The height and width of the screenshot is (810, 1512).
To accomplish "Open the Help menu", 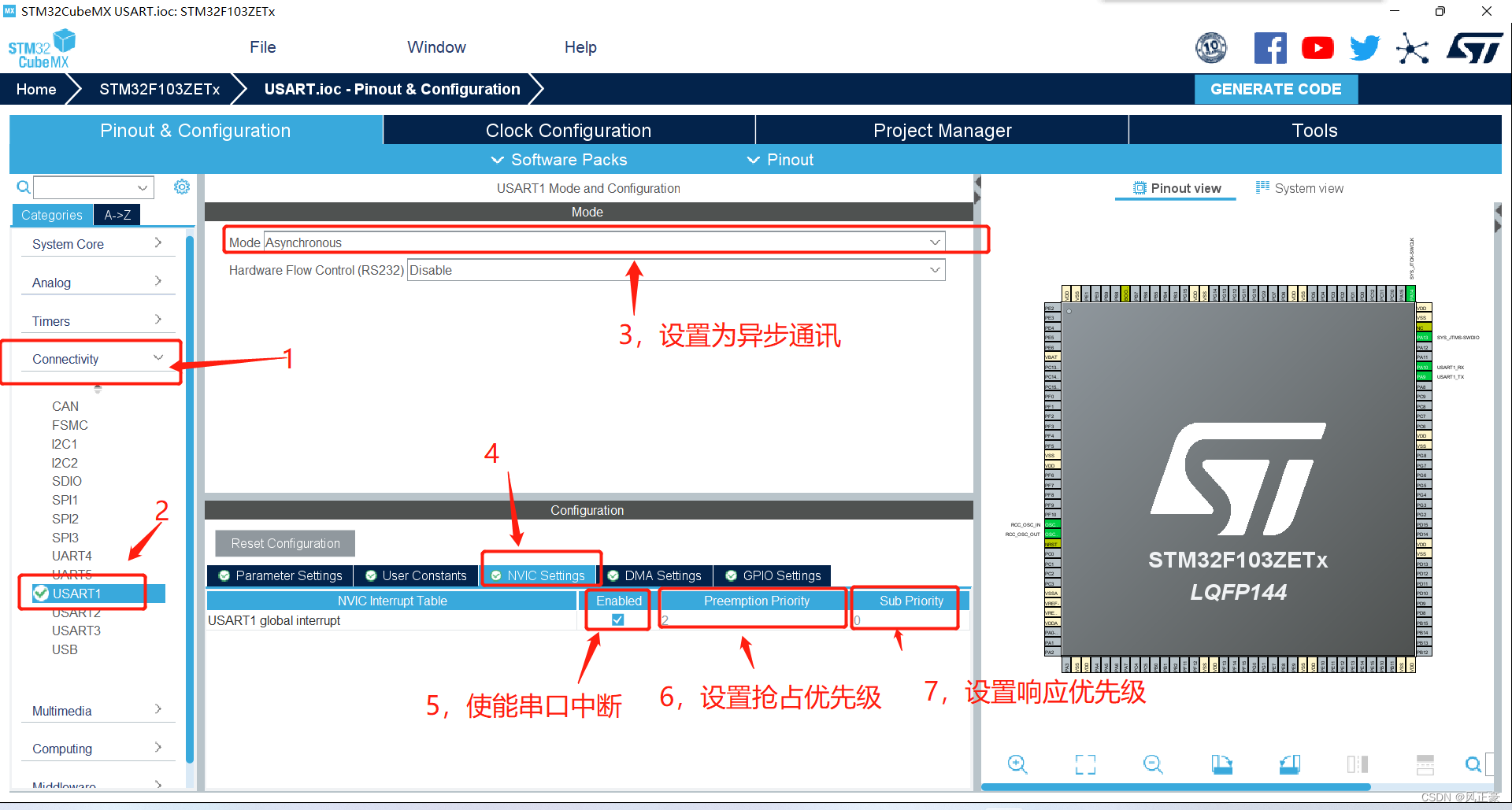I will click(580, 47).
